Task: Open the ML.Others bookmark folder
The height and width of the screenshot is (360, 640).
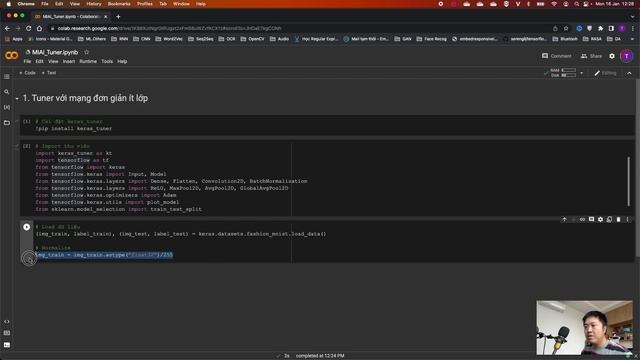Action: click(91, 39)
